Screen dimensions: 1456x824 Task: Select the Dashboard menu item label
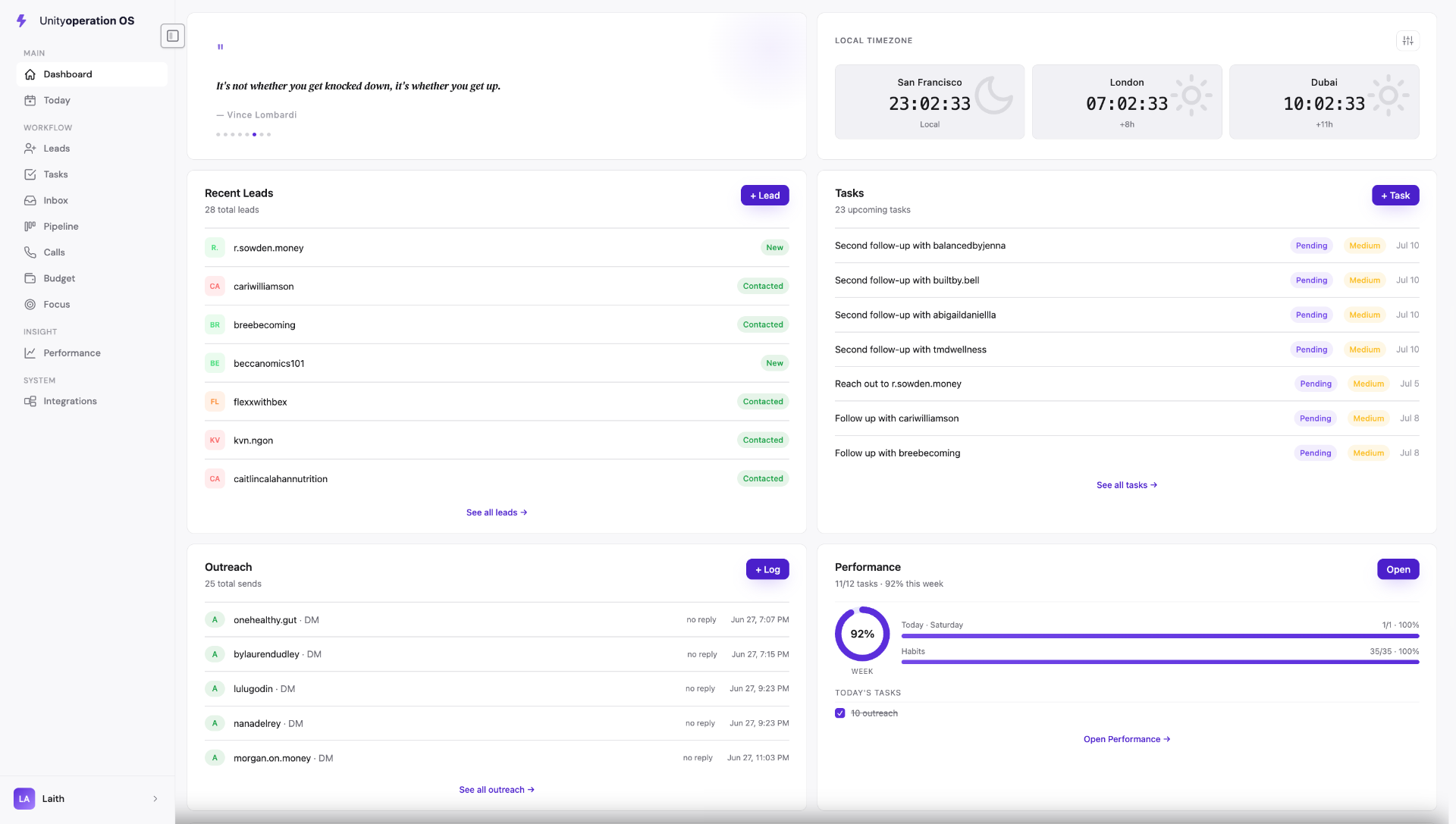coord(67,74)
